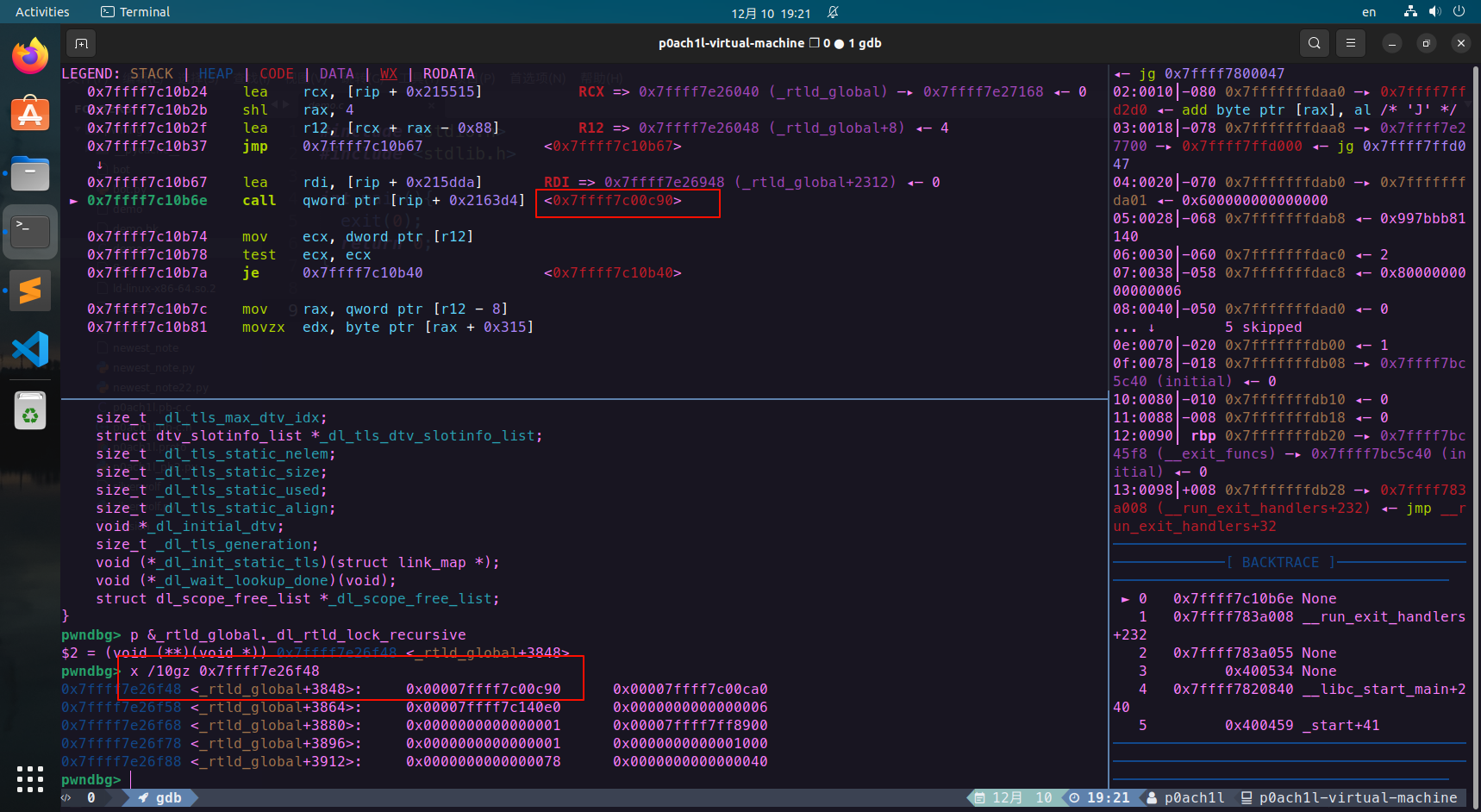Click backtrace frame __libc_start_main
The height and width of the screenshot is (812, 1481).
point(1384,689)
